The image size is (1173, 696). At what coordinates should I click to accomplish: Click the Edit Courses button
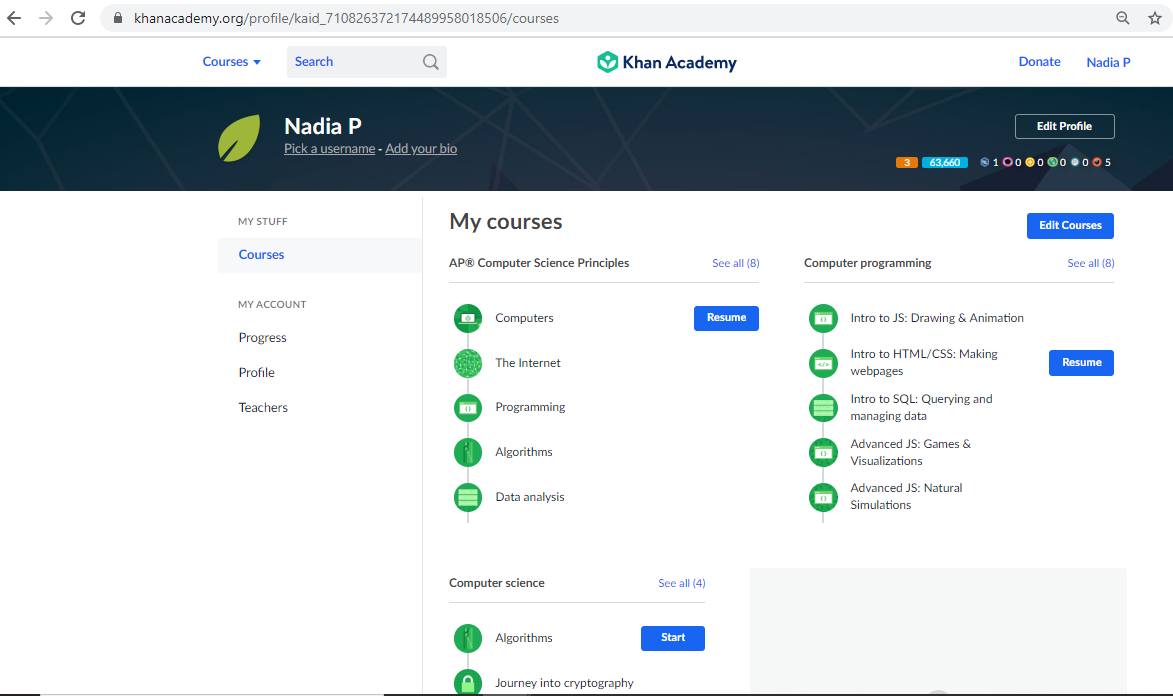pyautogui.click(x=1070, y=226)
